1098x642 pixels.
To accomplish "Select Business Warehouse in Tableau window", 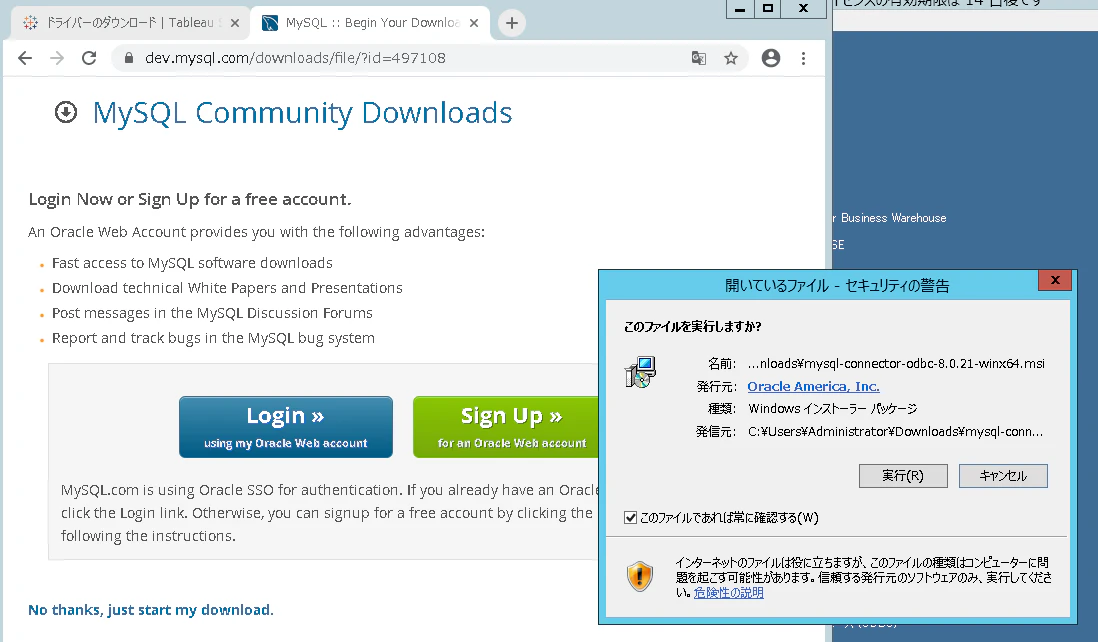I will pyautogui.click(x=889, y=218).
